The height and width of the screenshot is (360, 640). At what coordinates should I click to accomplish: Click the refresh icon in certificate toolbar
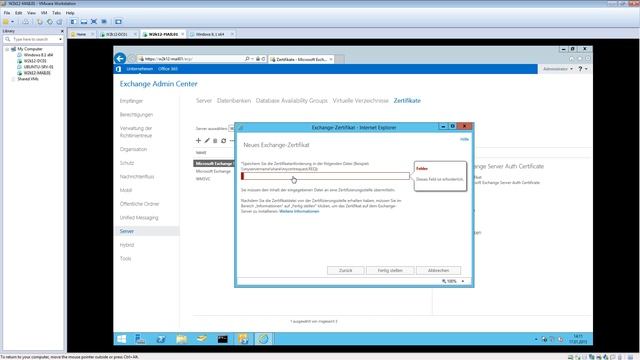click(x=224, y=140)
